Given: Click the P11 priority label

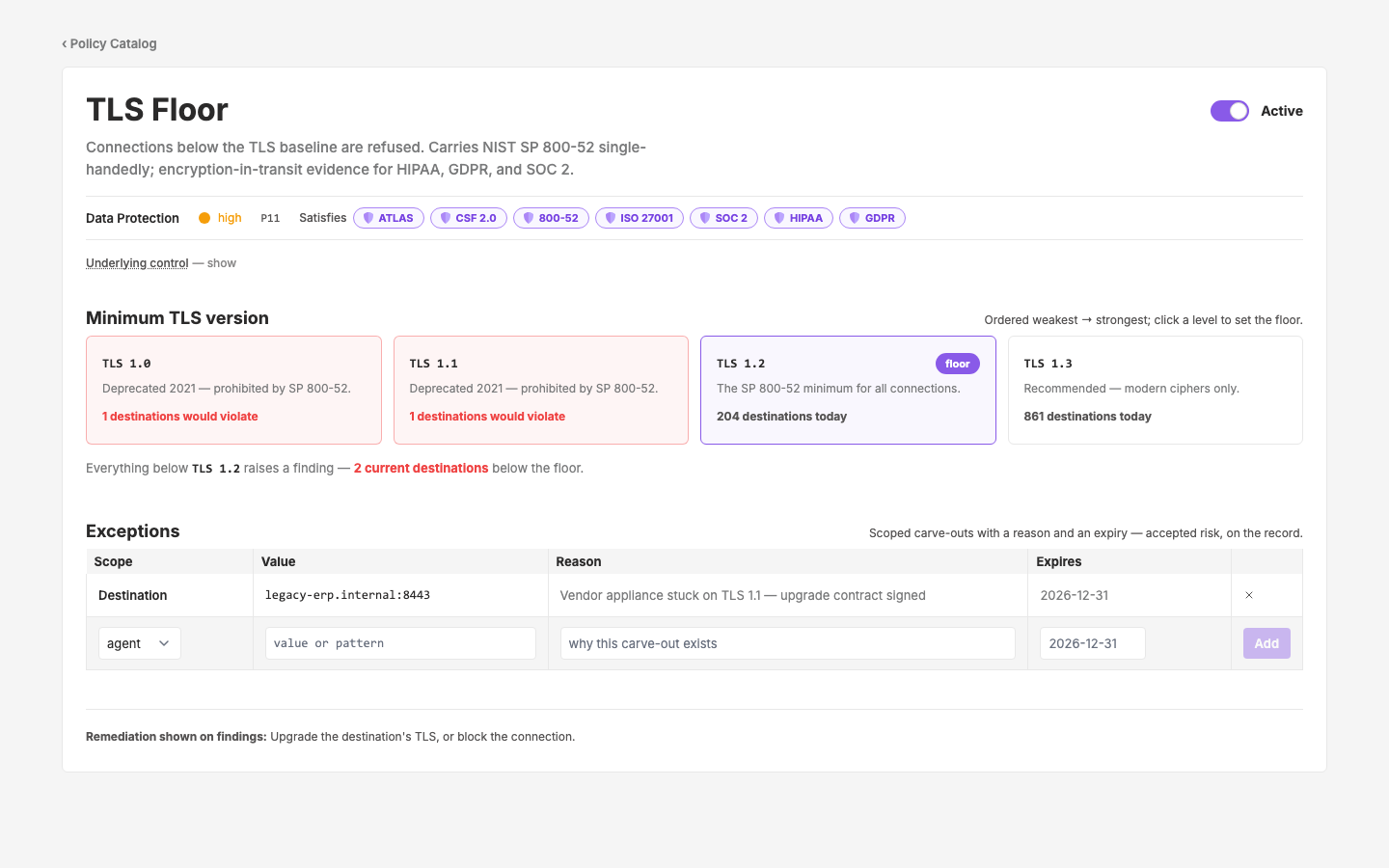Looking at the screenshot, I should coord(270,218).
